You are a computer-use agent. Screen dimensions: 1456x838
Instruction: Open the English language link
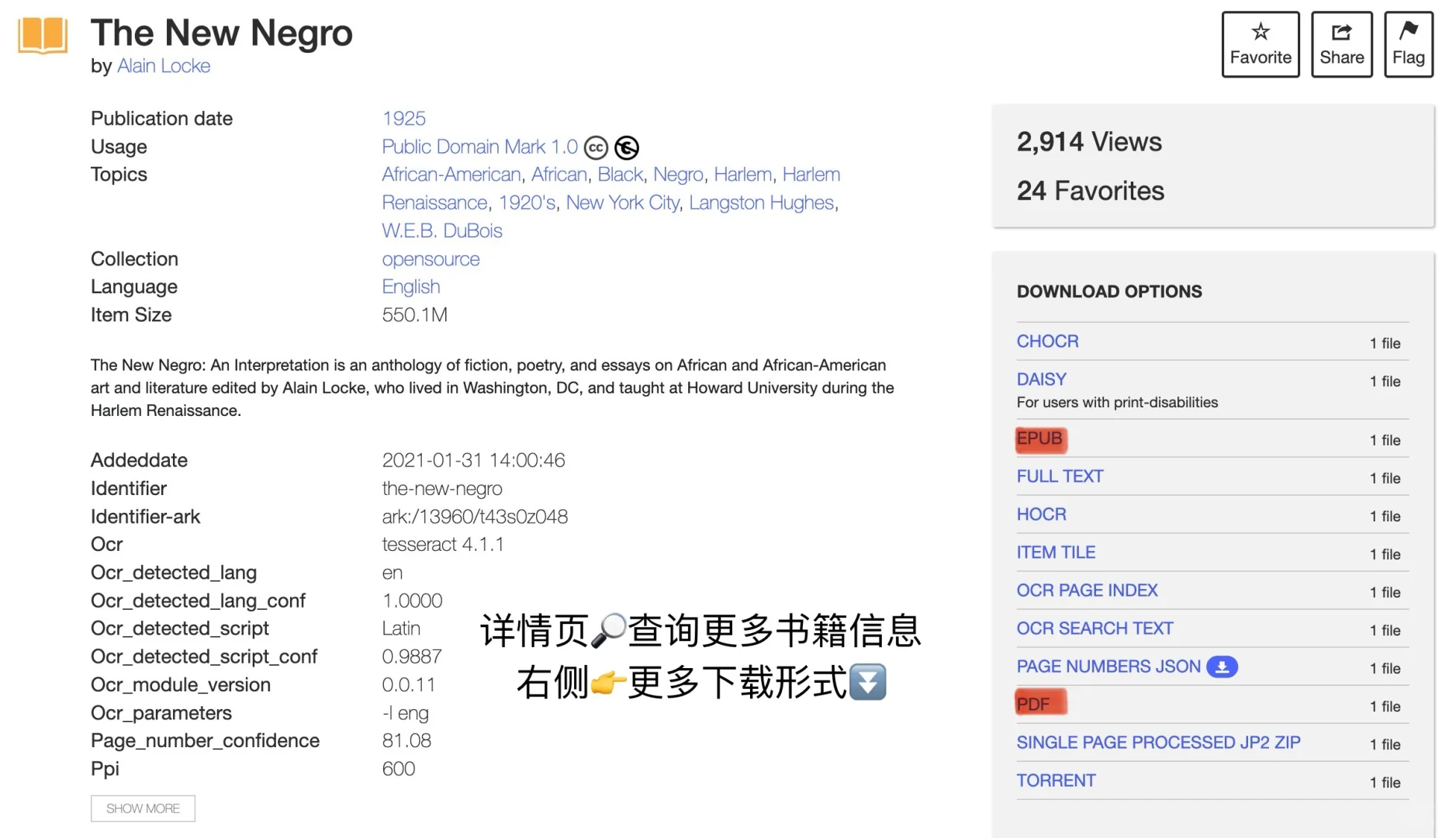[x=410, y=287]
